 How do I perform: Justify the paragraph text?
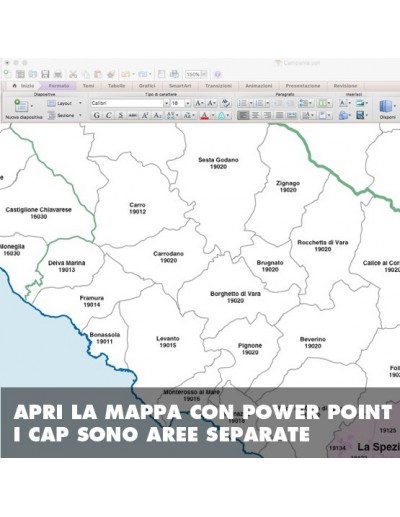pos(279,115)
